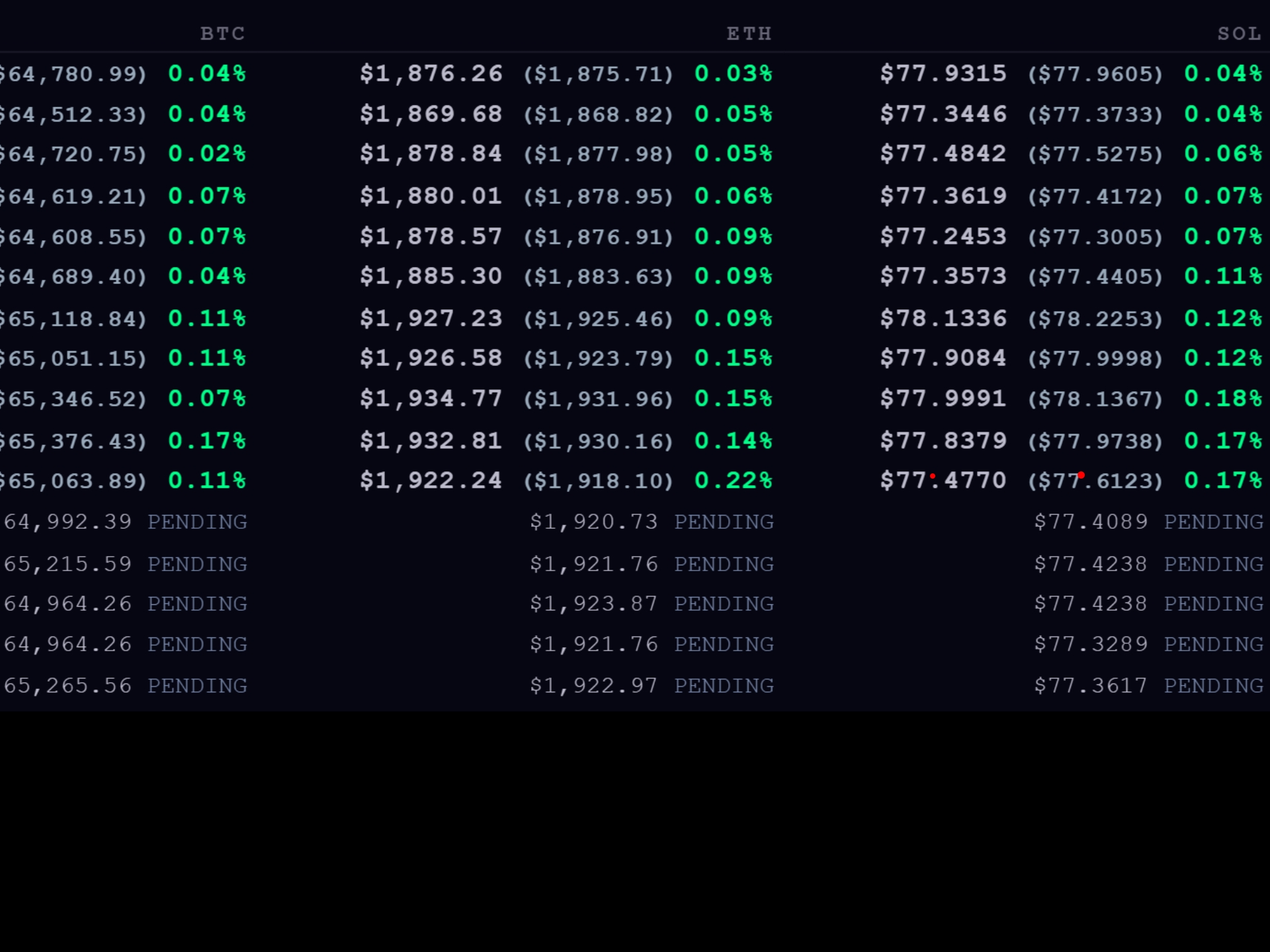Select ETH price $1,932.81
Screen dimensions: 1270x952
[x=431, y=440]
